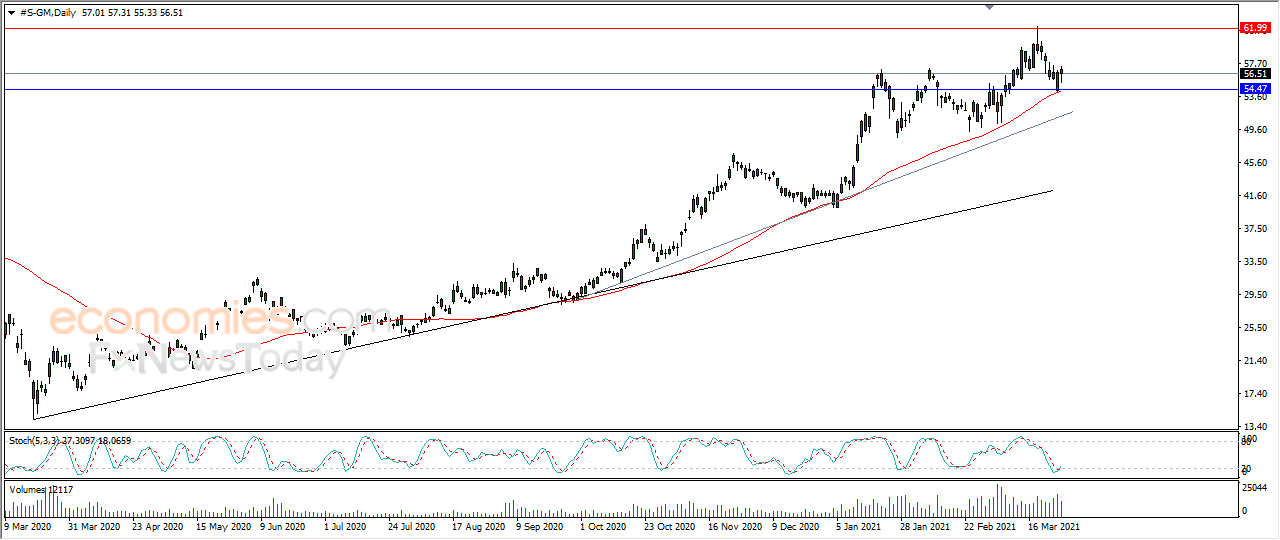Open the dropdown arrow beside #S-GM,Daily

click(11, 13)
